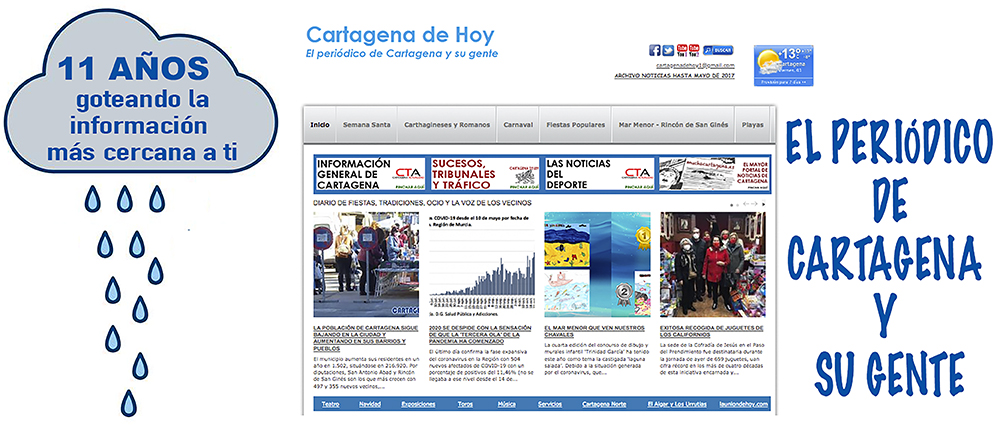Open the Teatro link in bottom bar
The width and height of the screenshot is (1000, 425).
coord(330,404)
